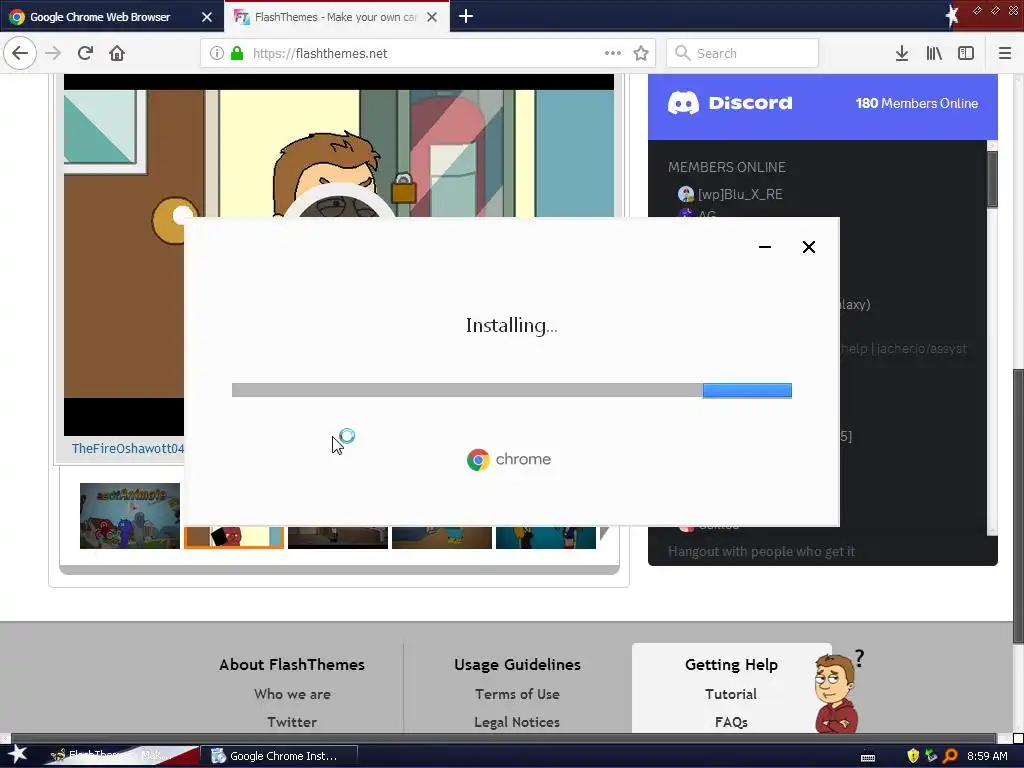Open the FAQs link

(731, 722)
